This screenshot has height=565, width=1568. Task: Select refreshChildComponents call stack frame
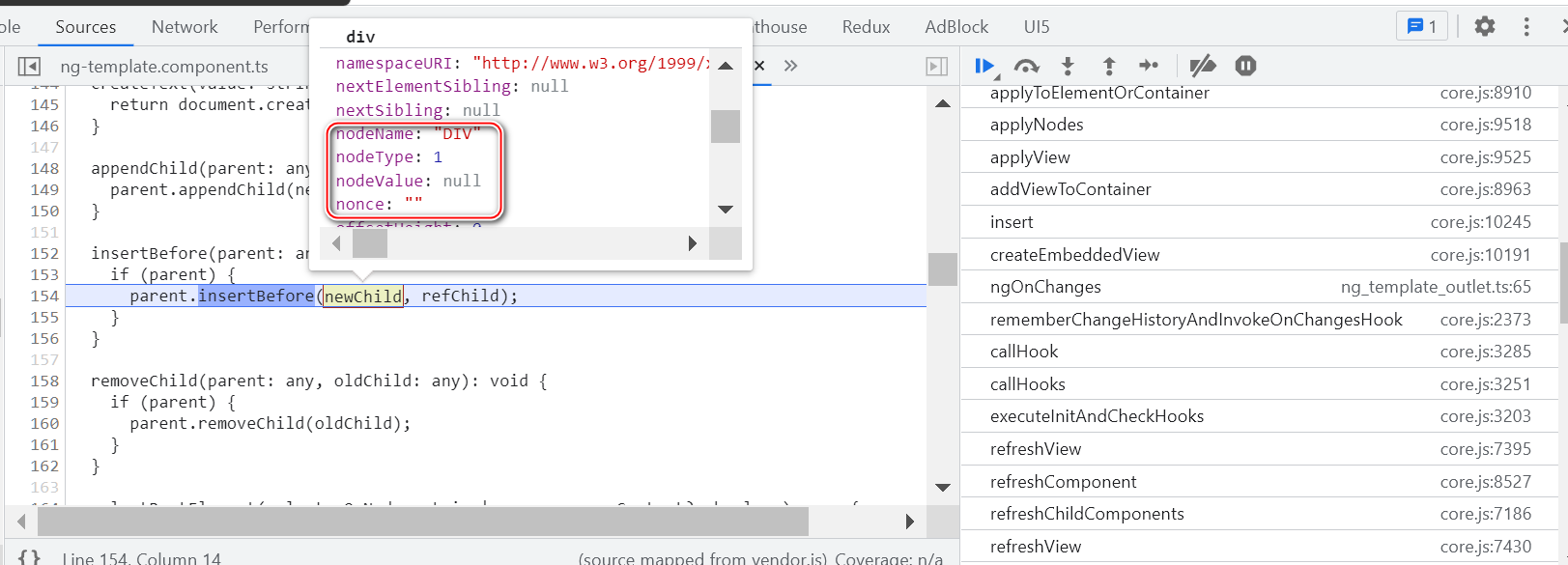click(1261, 514)
